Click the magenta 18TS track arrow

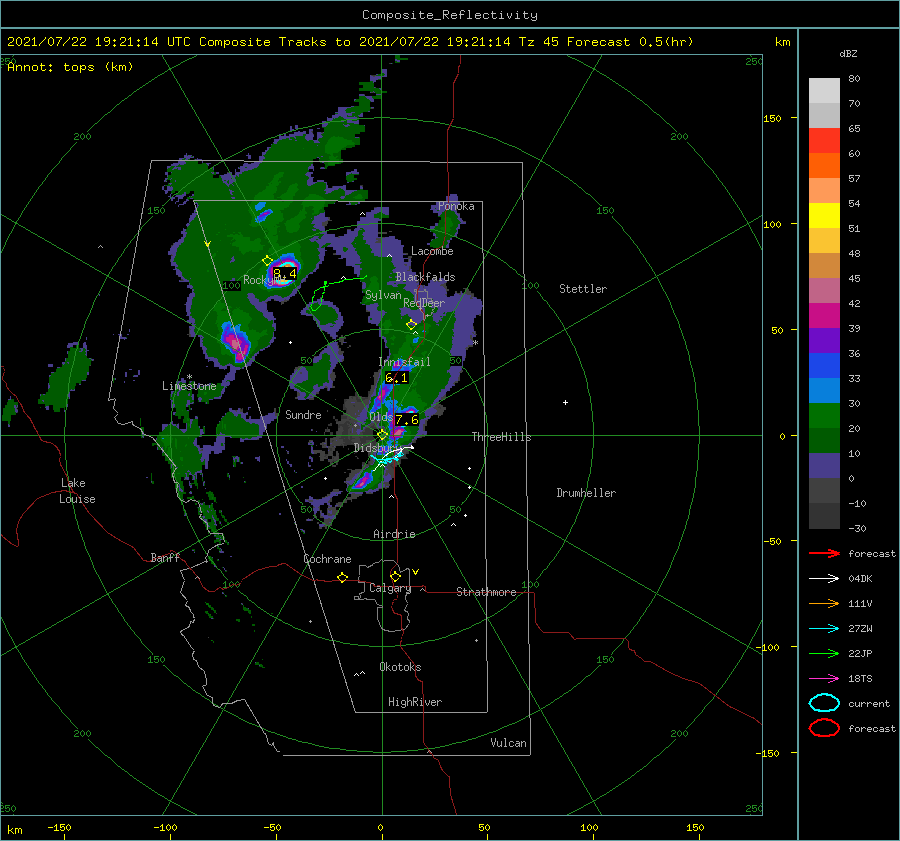(x=824, y=679)
